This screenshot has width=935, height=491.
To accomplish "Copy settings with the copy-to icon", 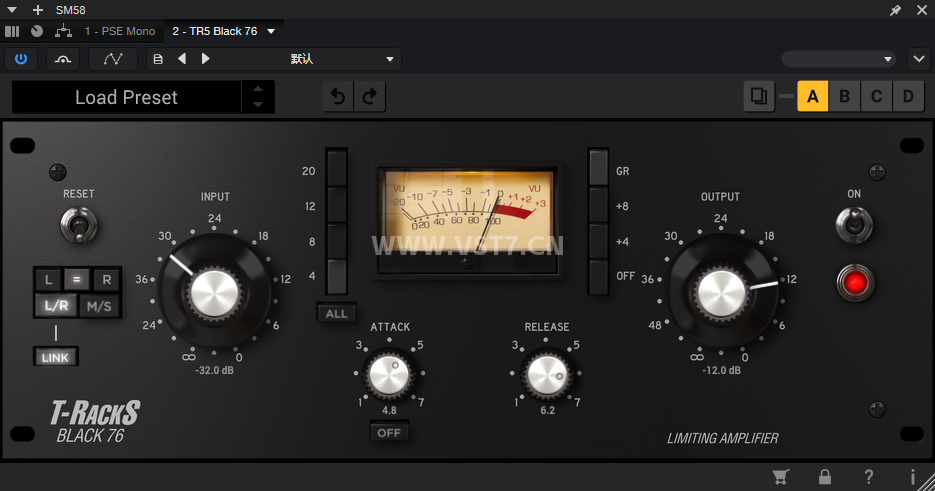I will [x=759, y=96].
